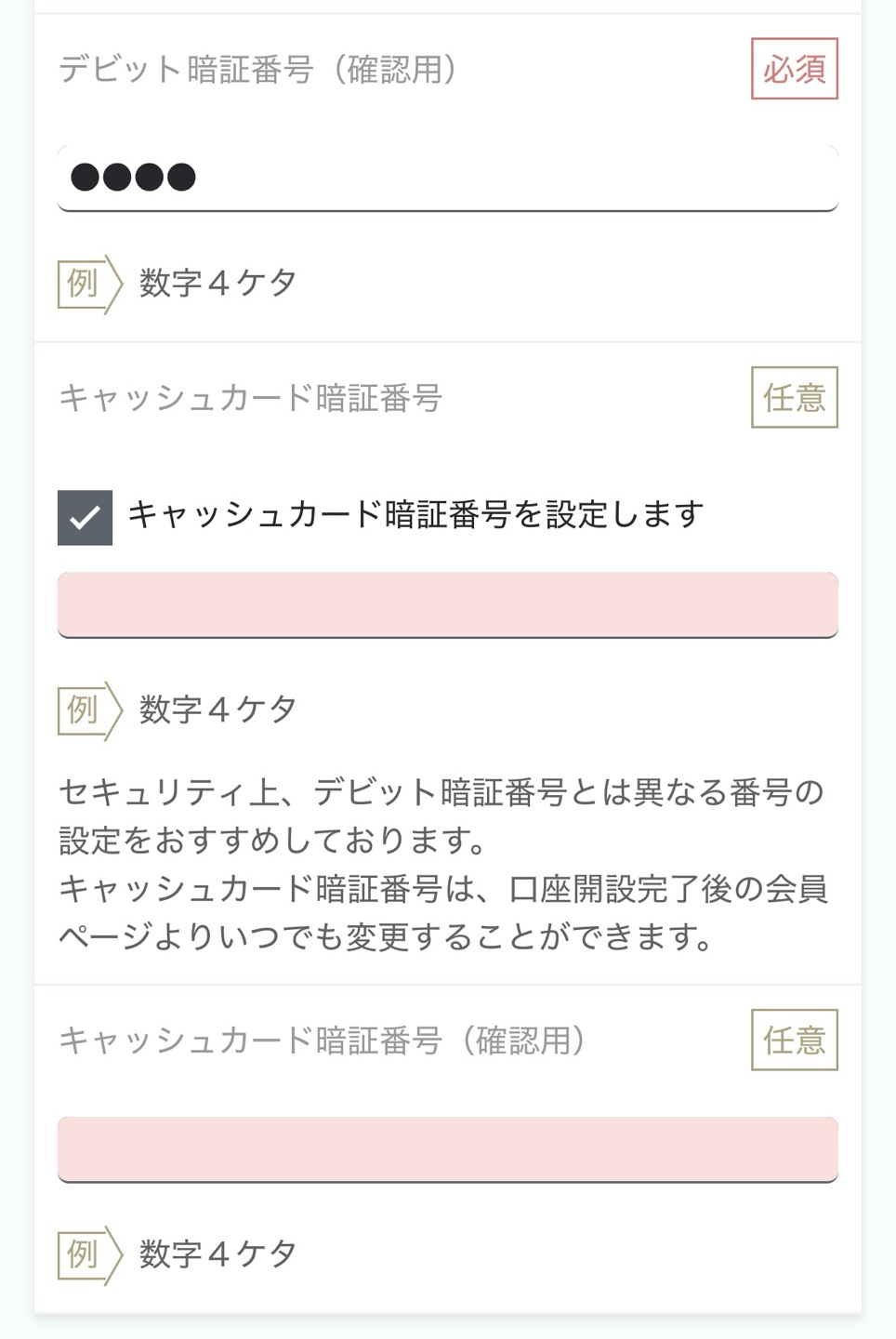896x1339 pixels.
Task: Click the 任意 badge beside キャッシュカード暗証番号（確認用）
Action: [x=795, y=1040]
